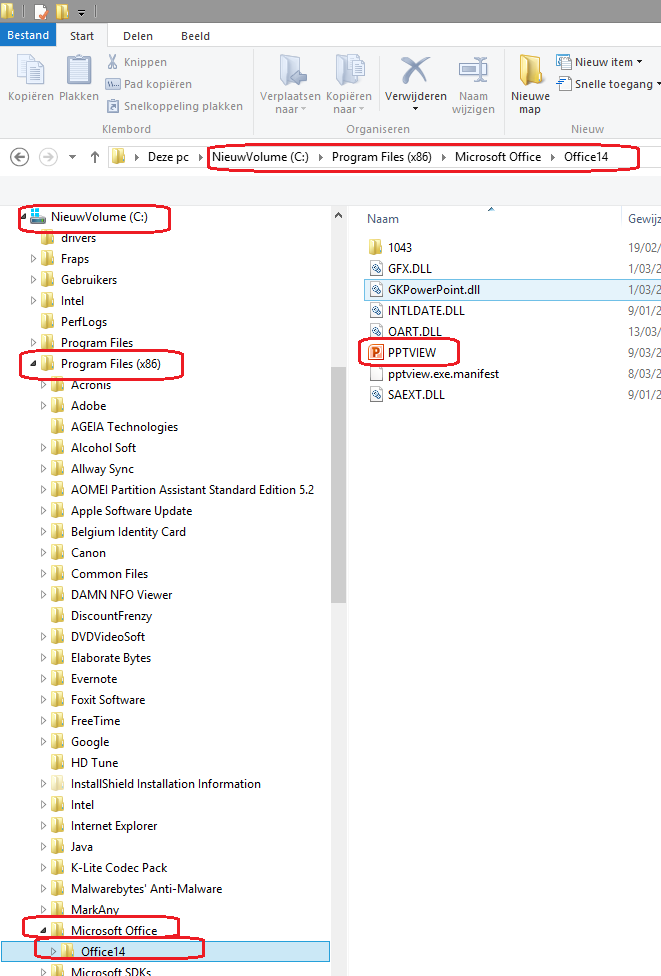Image resolution: width=661 pixels, height=976 pixels.
Task: Click Microsoft Office breadcrumb
Action: coord(498,157)
